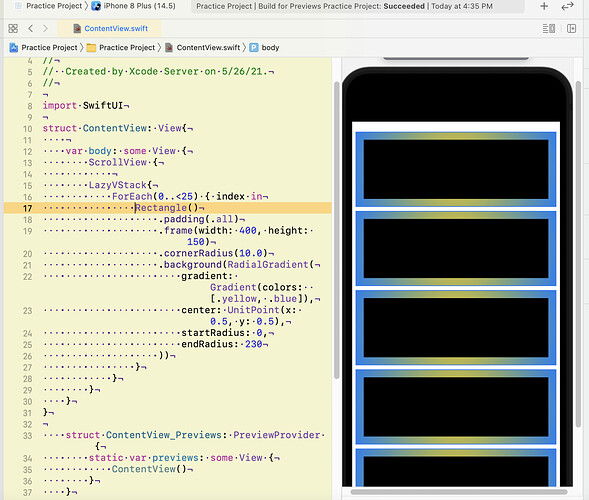This screenshot has width=589, height=500.
Task: Open Practice Project scheme selector
Action: [54, 6]
